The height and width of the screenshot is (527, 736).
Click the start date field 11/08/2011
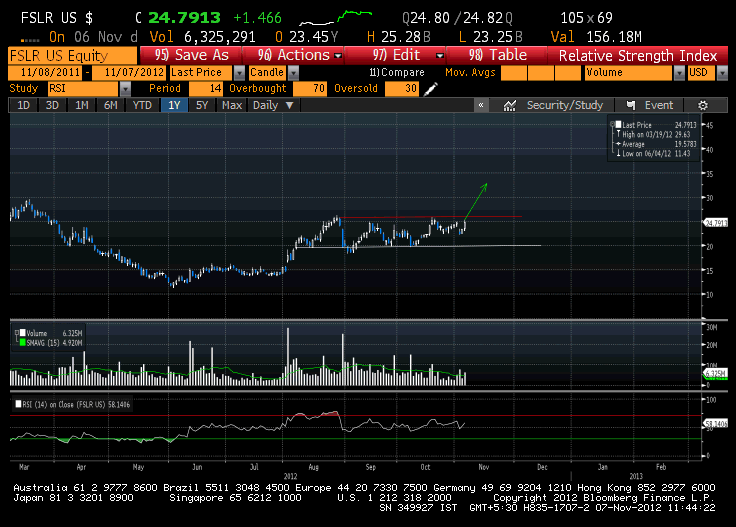coord(45,73)
